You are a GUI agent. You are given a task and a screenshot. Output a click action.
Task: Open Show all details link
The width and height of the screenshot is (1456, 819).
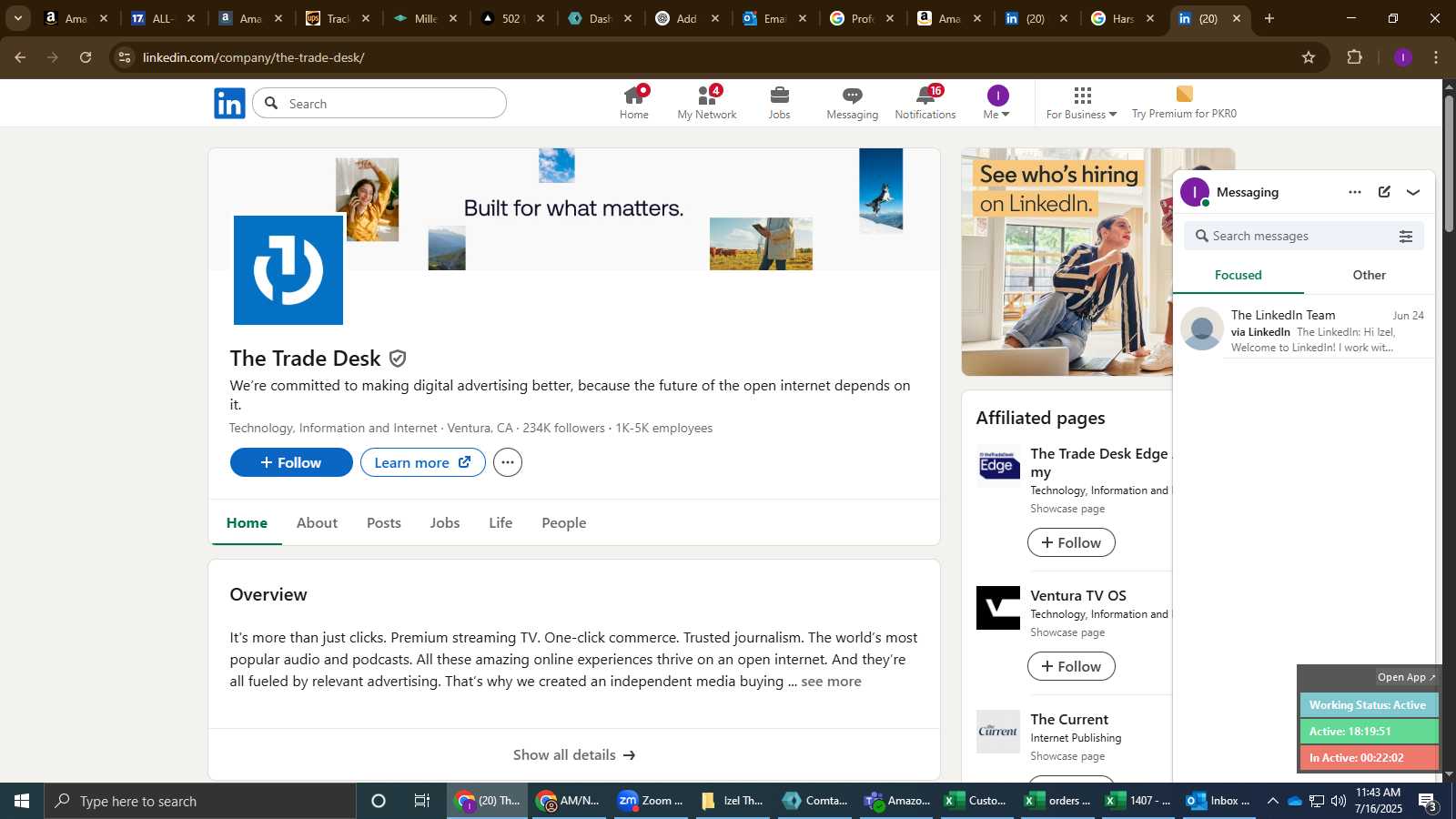pos(574,755)
